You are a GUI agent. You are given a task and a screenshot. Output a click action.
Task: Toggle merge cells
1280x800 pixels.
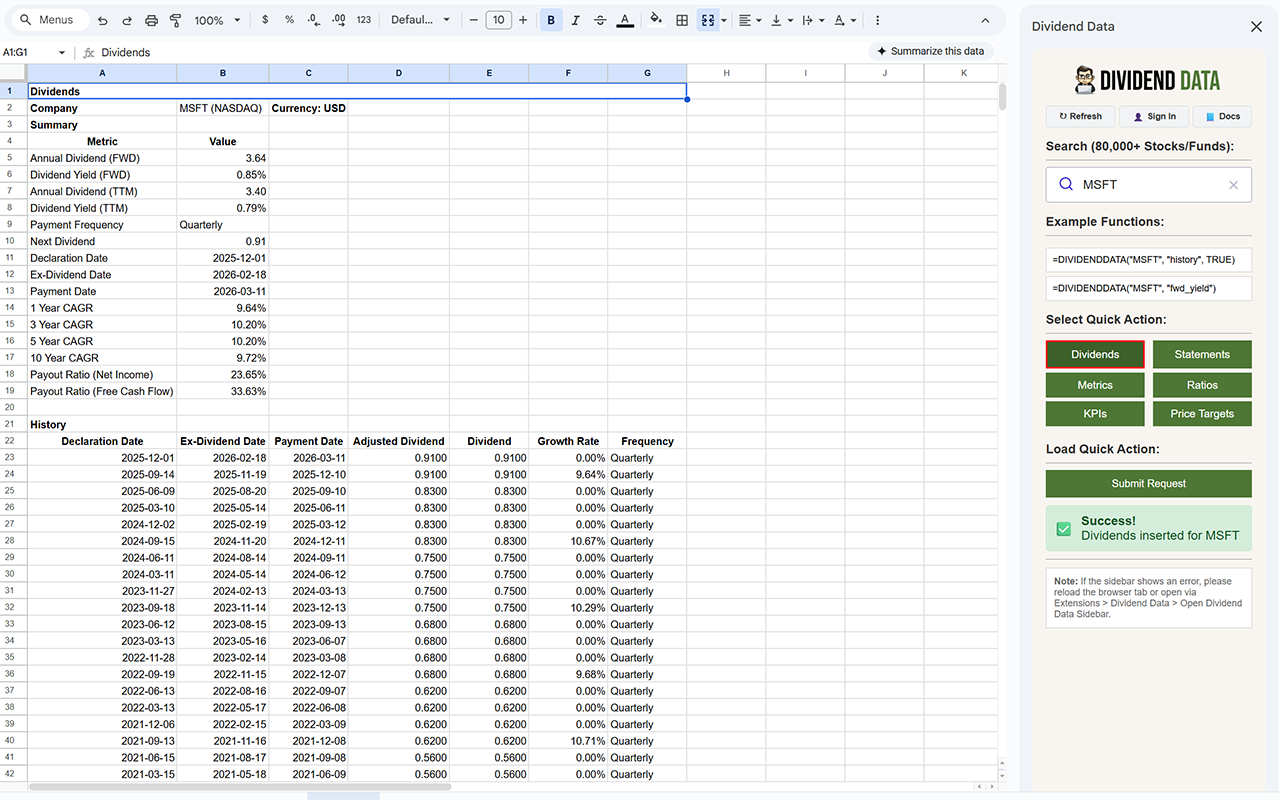[x=707, y=20]
